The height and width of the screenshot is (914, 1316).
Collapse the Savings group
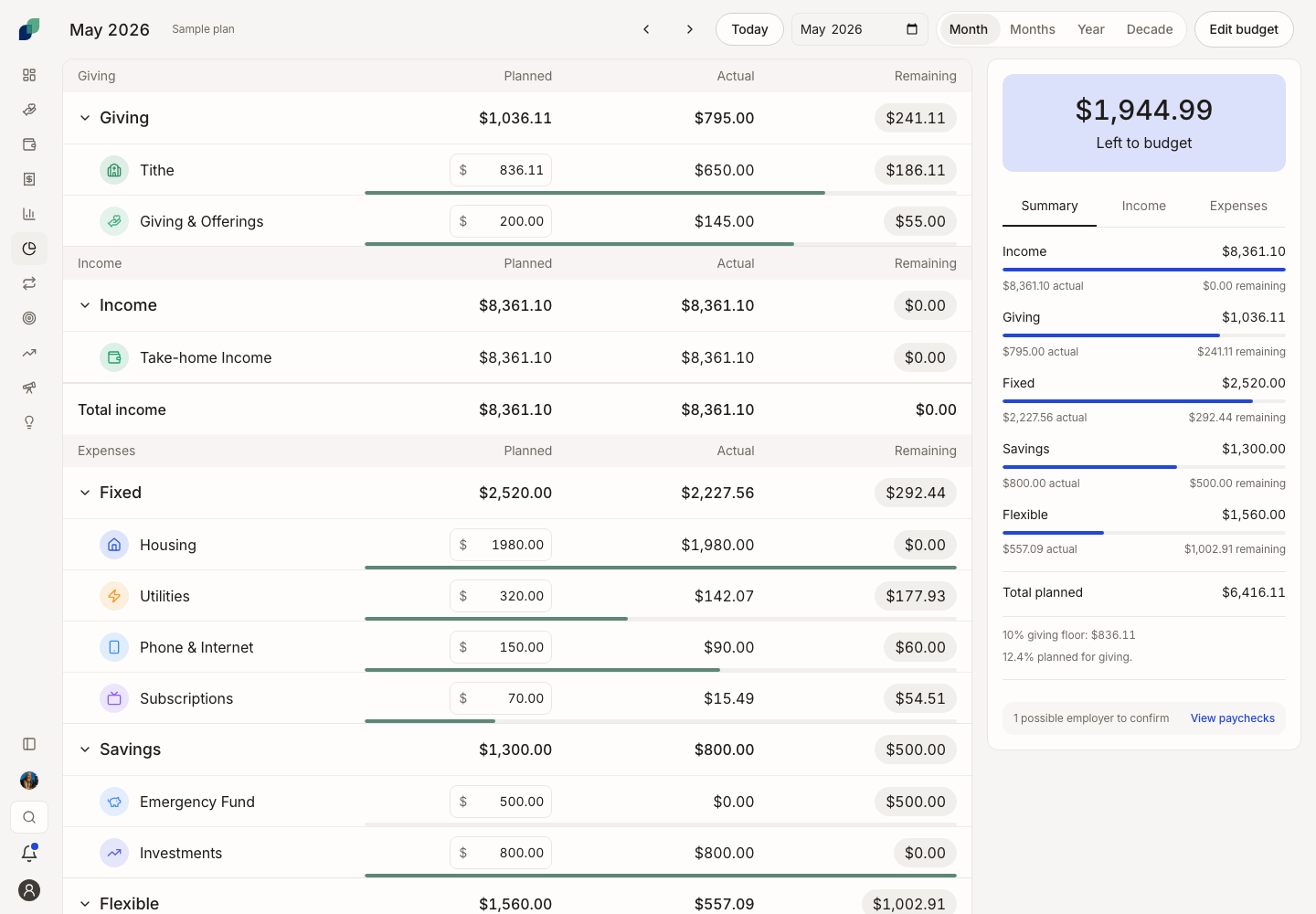(85, 749)
